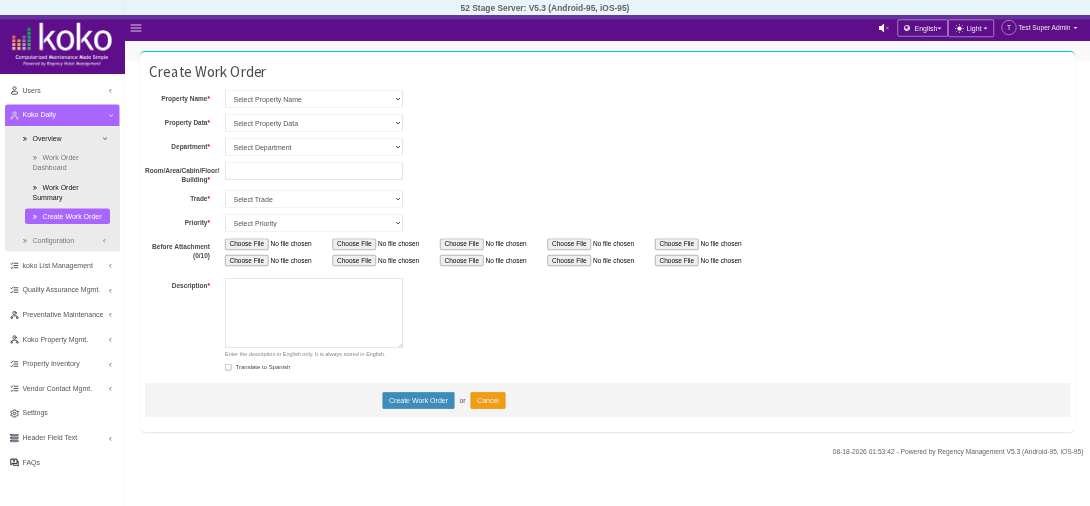Click the Users sidebar icon
The width and height of the screenshot is (1090, 506).
point(15,91)
